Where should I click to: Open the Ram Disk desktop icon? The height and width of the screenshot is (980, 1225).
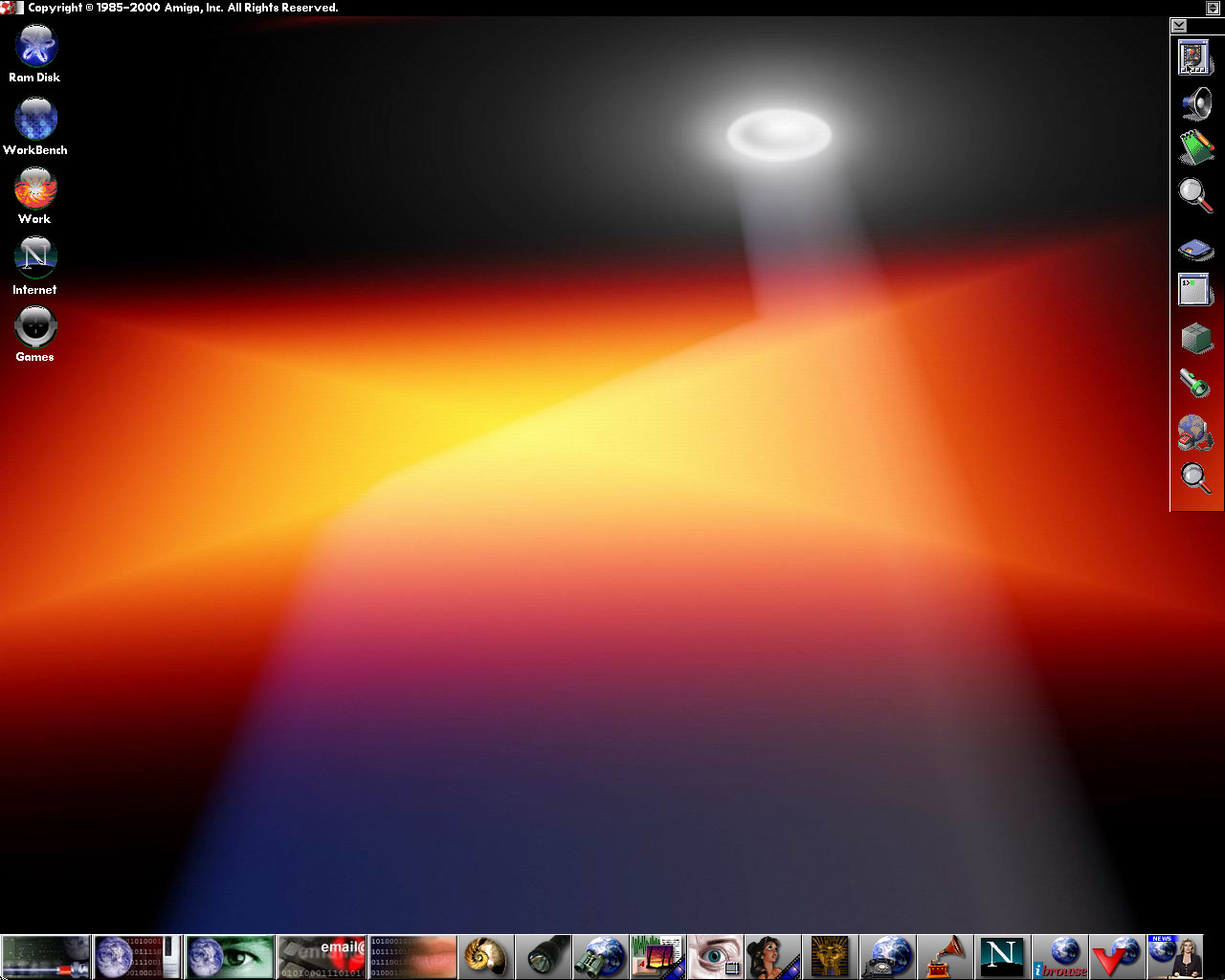[35, 46]
